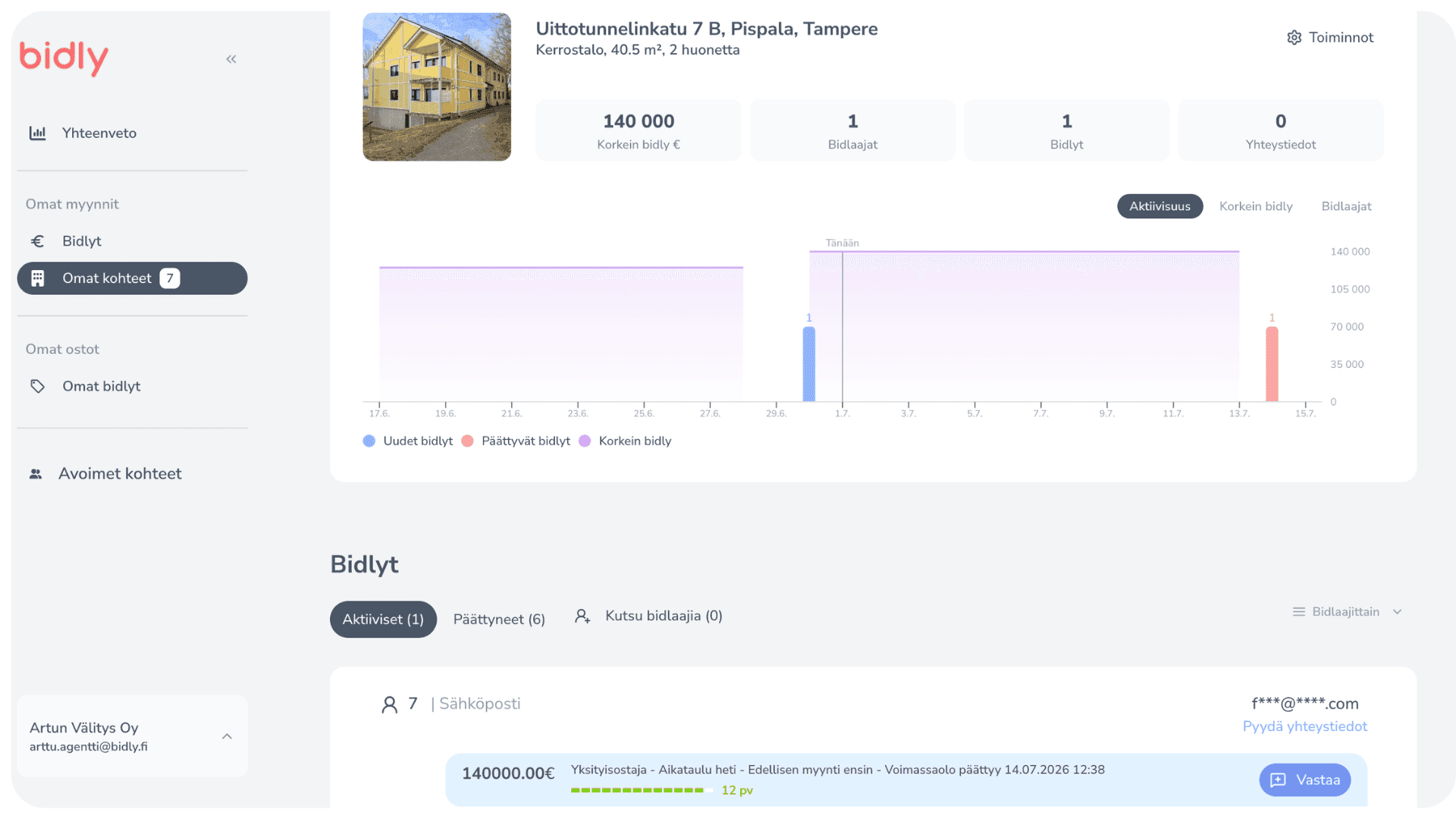
Task: Select Omat kohteet in sidebar
Action: pos(132,278)
